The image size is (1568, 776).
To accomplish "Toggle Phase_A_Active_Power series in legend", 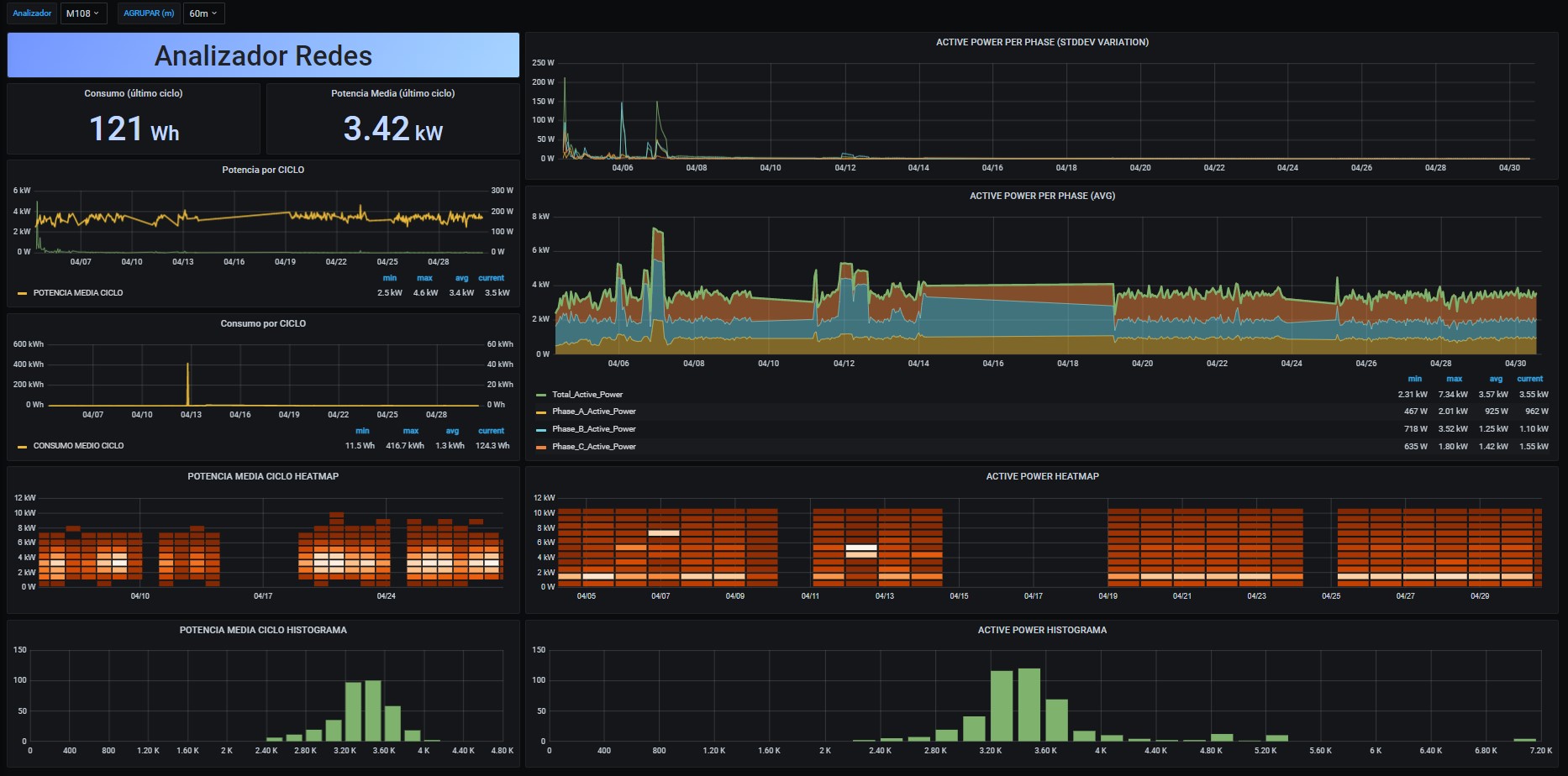I will pos(594,412).
